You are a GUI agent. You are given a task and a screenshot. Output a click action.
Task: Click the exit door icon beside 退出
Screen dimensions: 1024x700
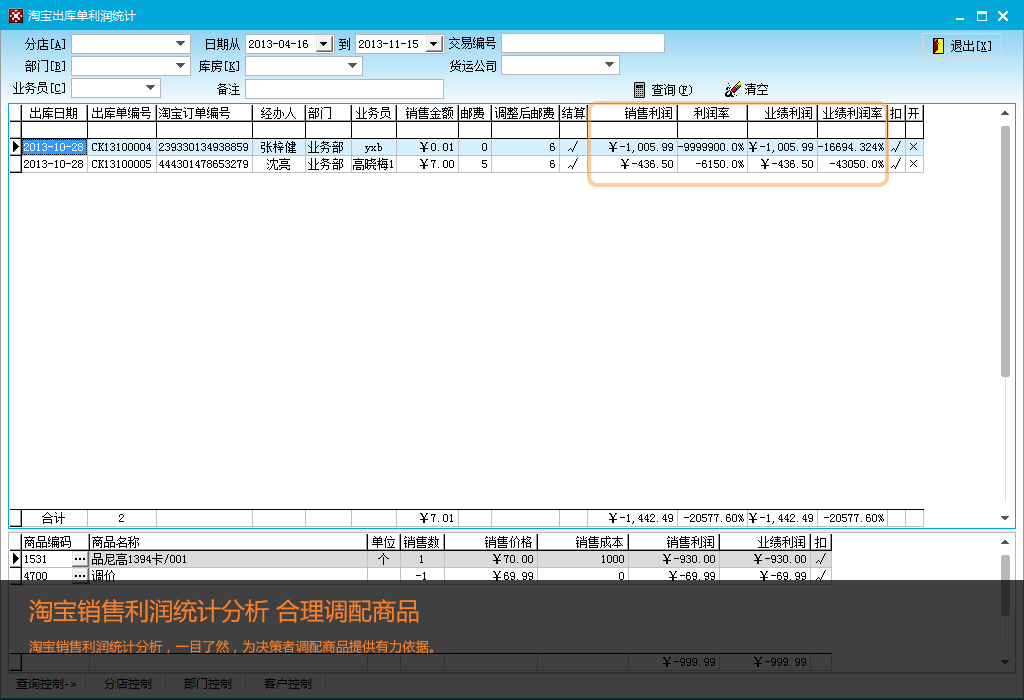[x=938, y=46]
